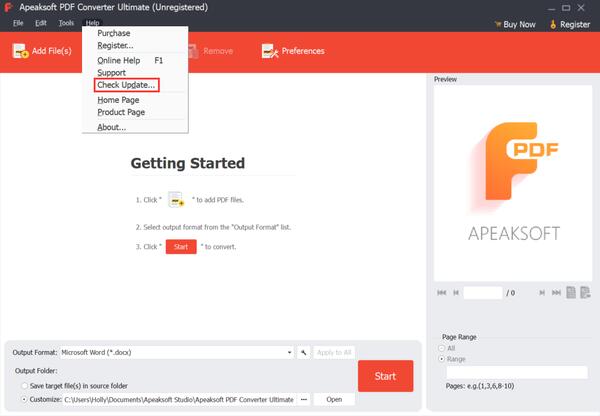Click the custom output folder path field

pos(180,400)
